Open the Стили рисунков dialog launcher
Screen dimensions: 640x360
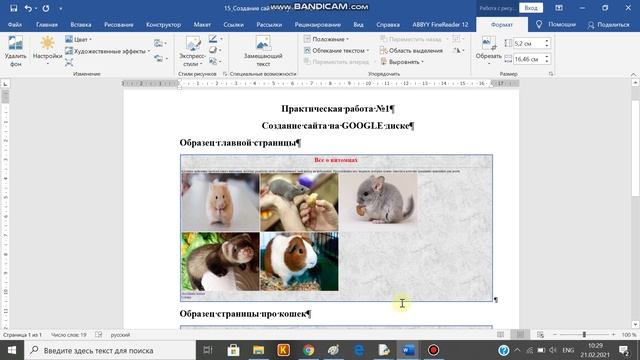click(x=225, y=74)
